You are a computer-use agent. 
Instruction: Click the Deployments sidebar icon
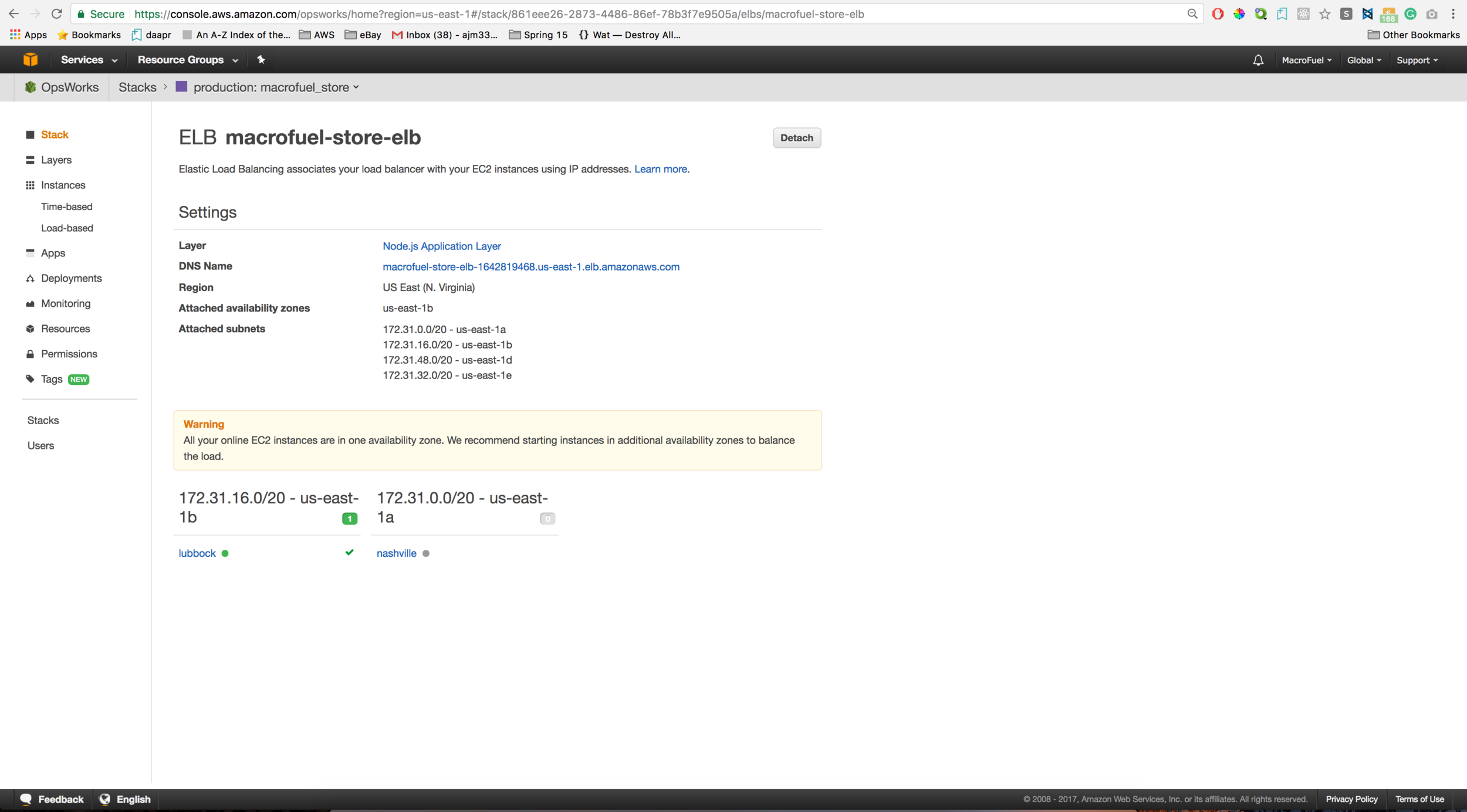pos(30,279)
